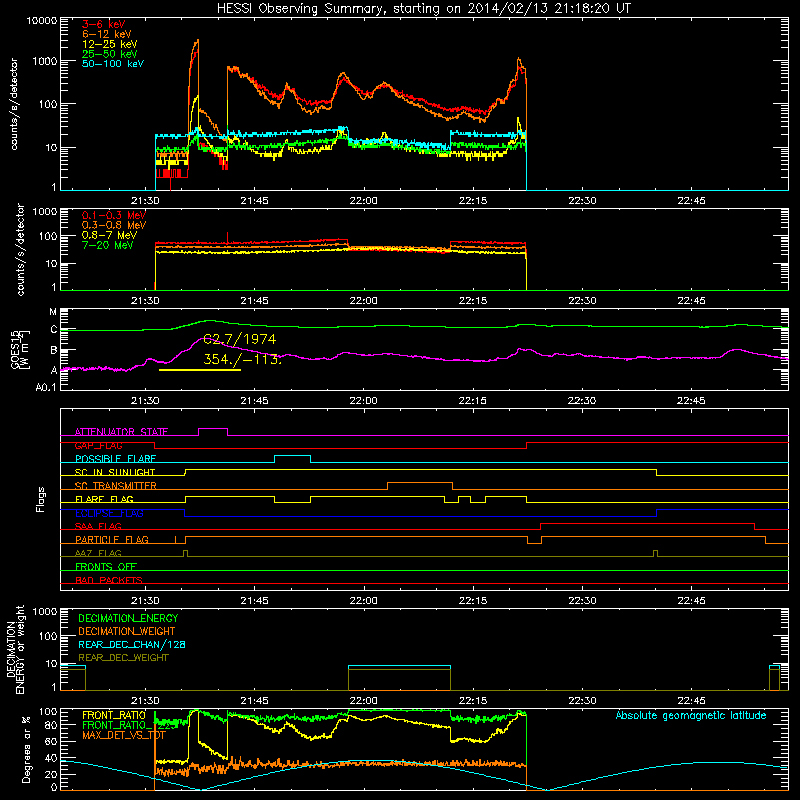Select the green 25-50 keV legend label
The width and height of the screenshot is (800, 800).
pyautogui.click(x=110, y=54)
